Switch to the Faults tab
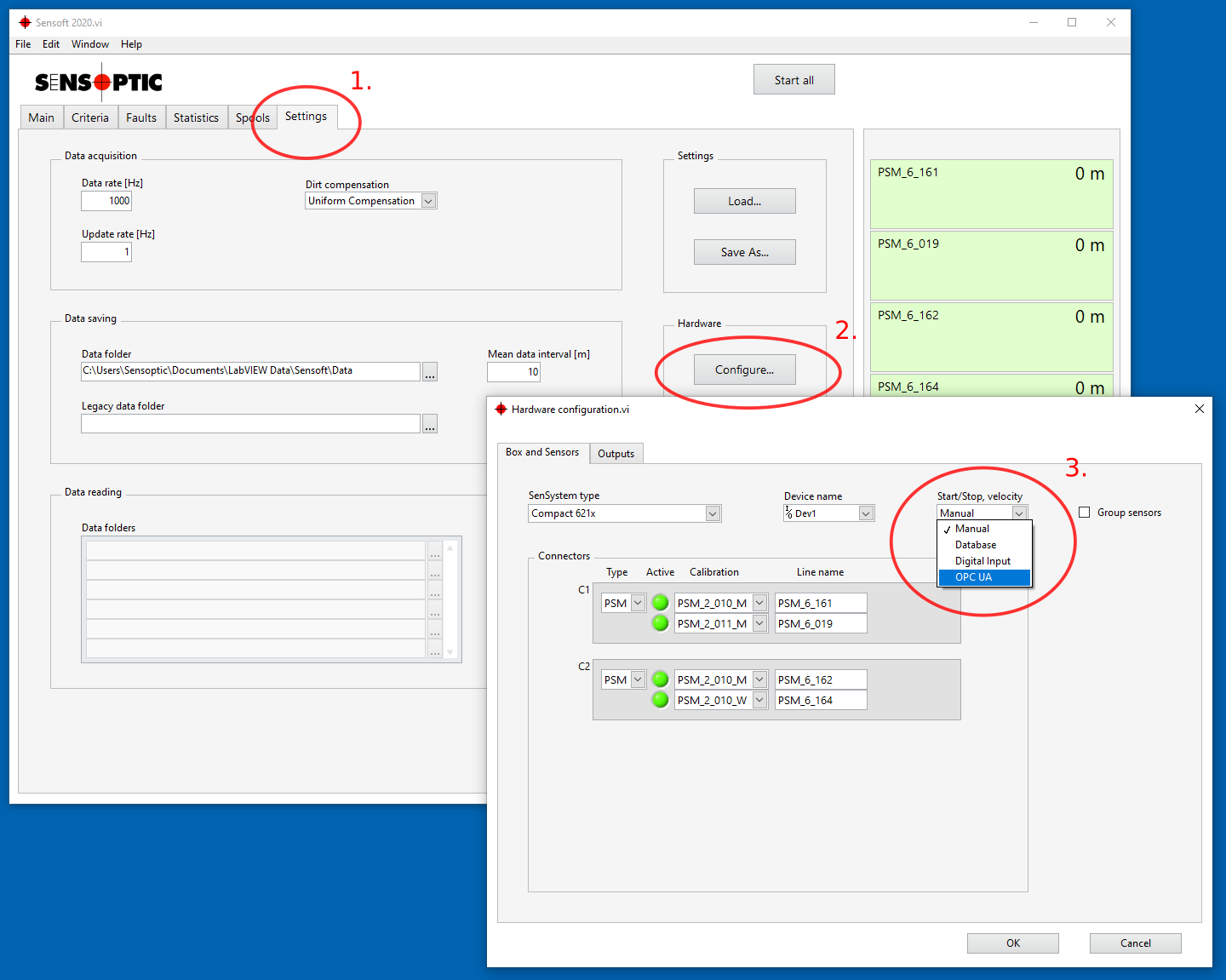The height and width of the screenshot is (980, 1226). click(x=141, y=117)
